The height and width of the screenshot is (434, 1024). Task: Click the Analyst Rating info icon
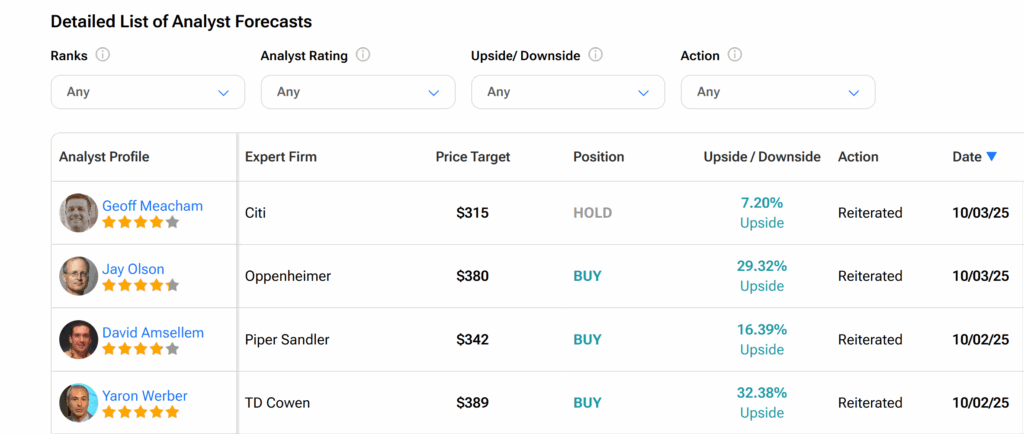pos(363,55)
